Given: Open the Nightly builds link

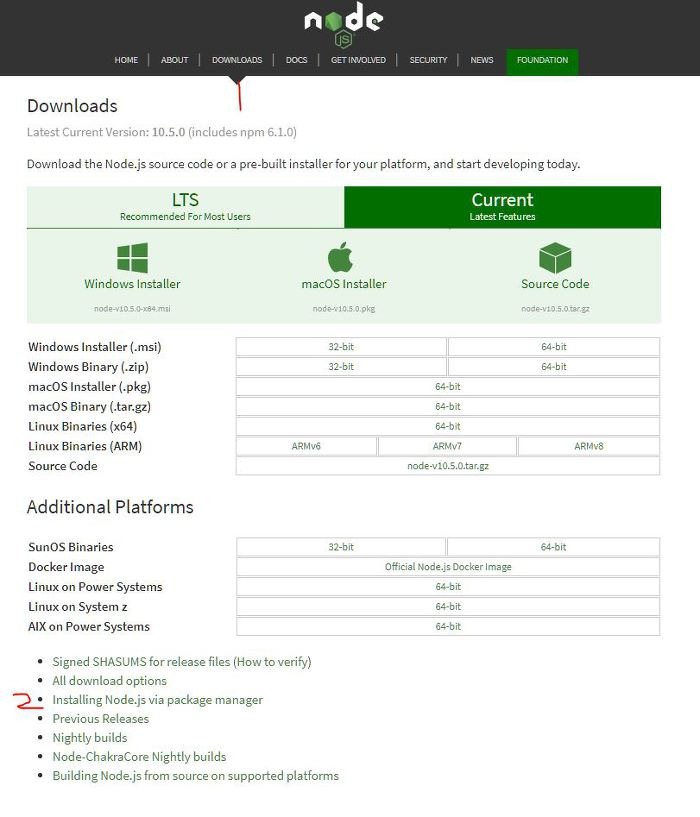Looking at the screenshot, I should click(90, 738).
